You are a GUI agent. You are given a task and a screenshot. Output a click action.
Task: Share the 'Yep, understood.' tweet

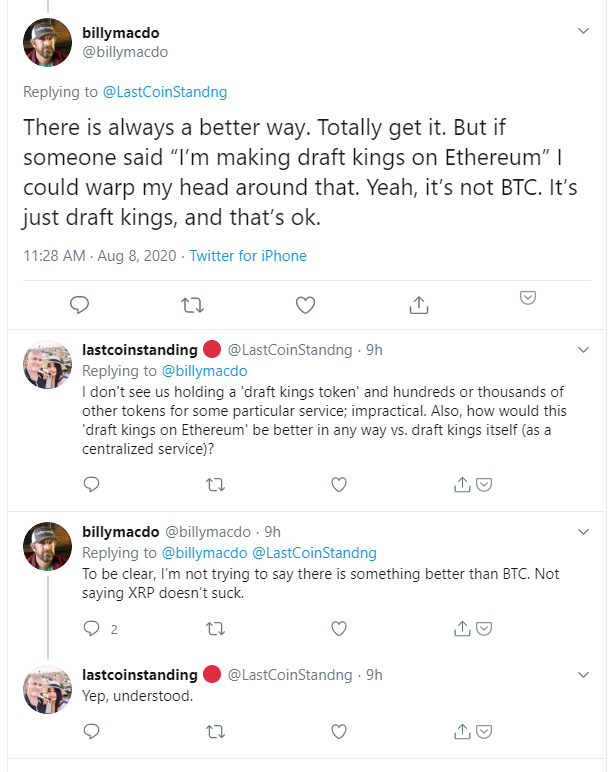click(462, 732)
